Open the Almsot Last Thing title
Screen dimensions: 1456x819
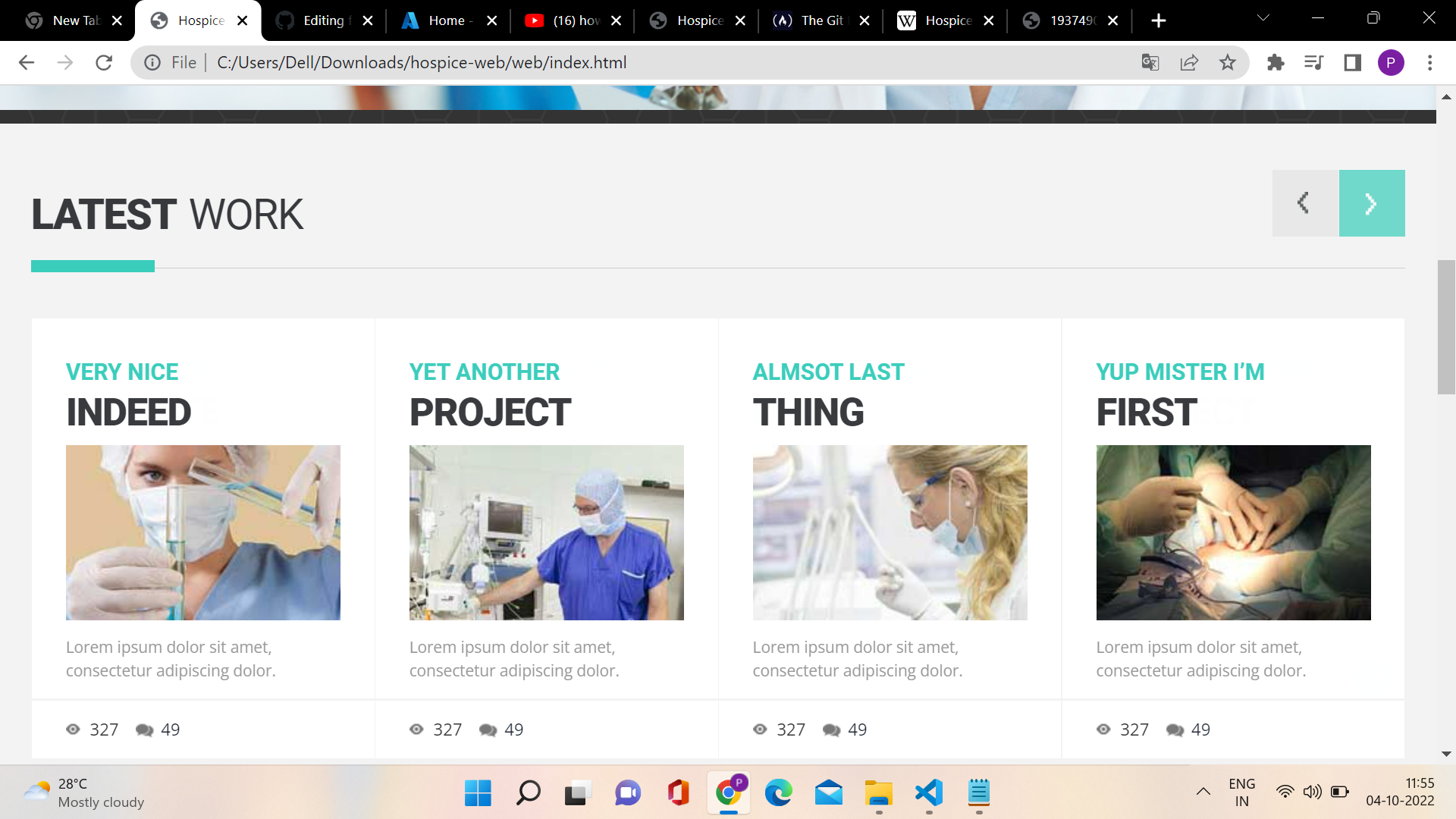[828, 394]
